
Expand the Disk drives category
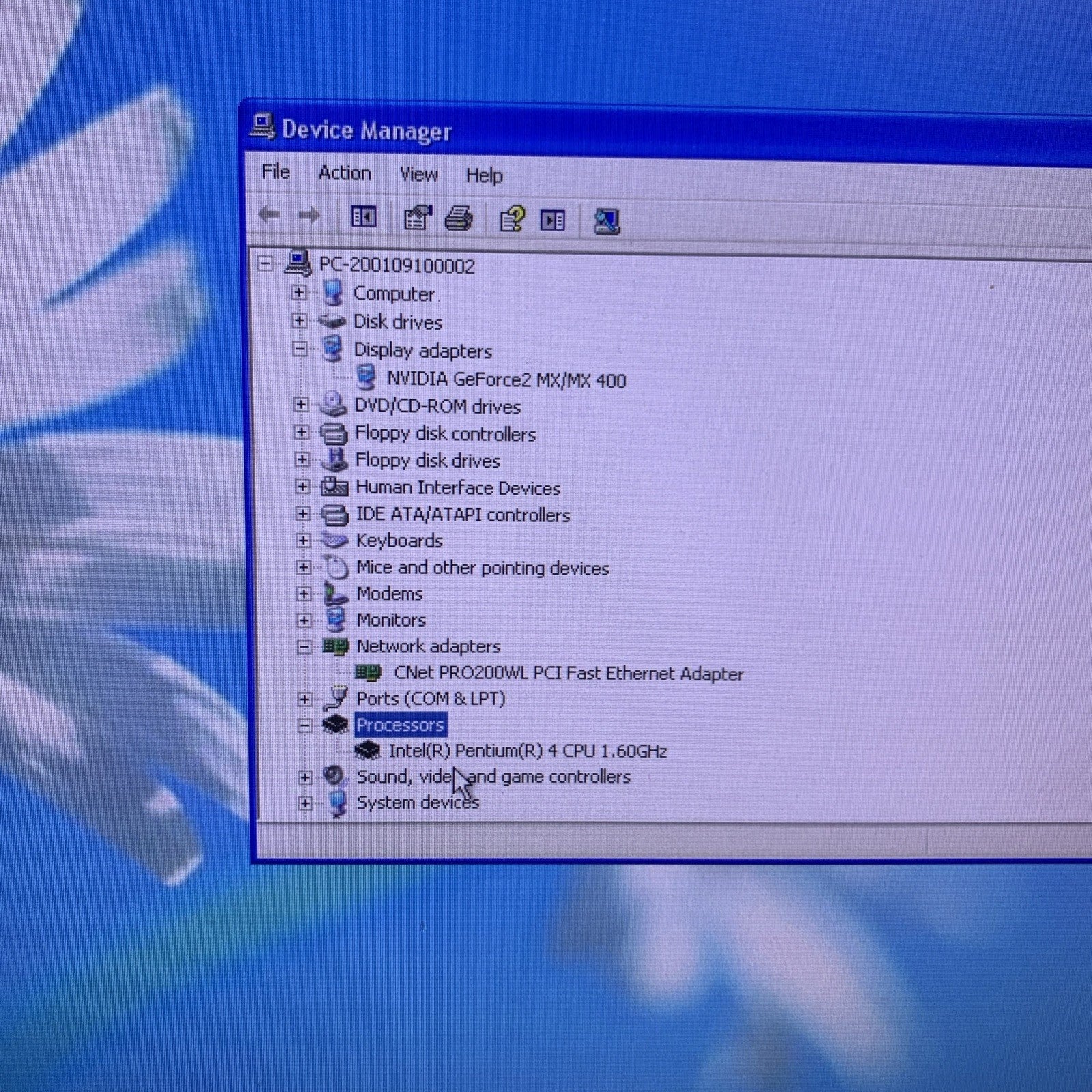(299, 320)
